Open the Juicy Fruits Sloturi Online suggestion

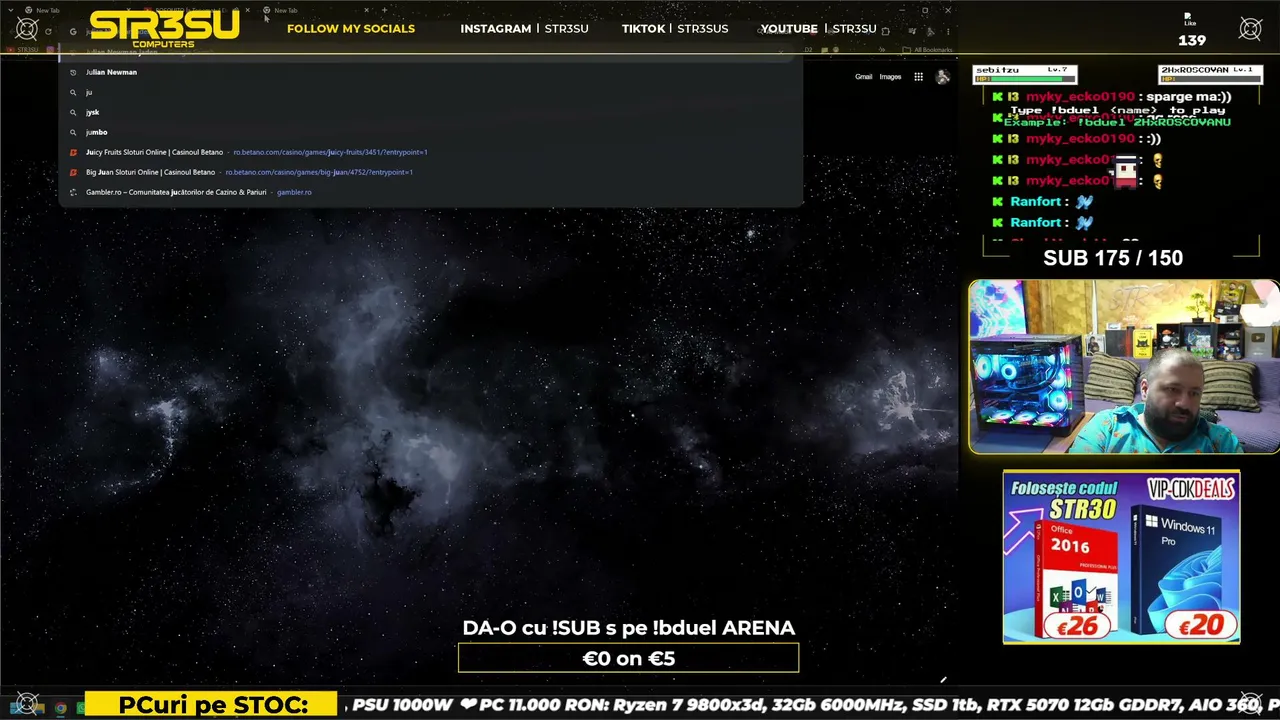point(430,152)
